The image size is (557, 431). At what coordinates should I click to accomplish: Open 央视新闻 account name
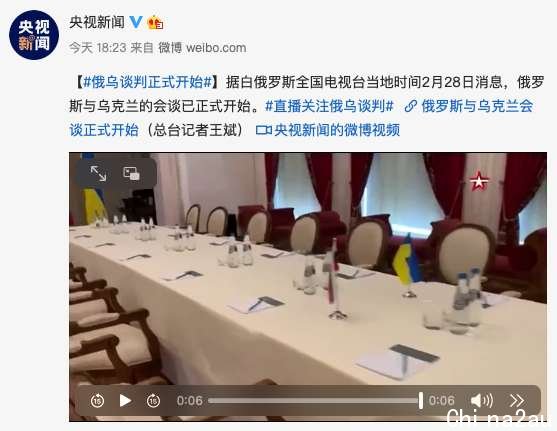(97, 22)
